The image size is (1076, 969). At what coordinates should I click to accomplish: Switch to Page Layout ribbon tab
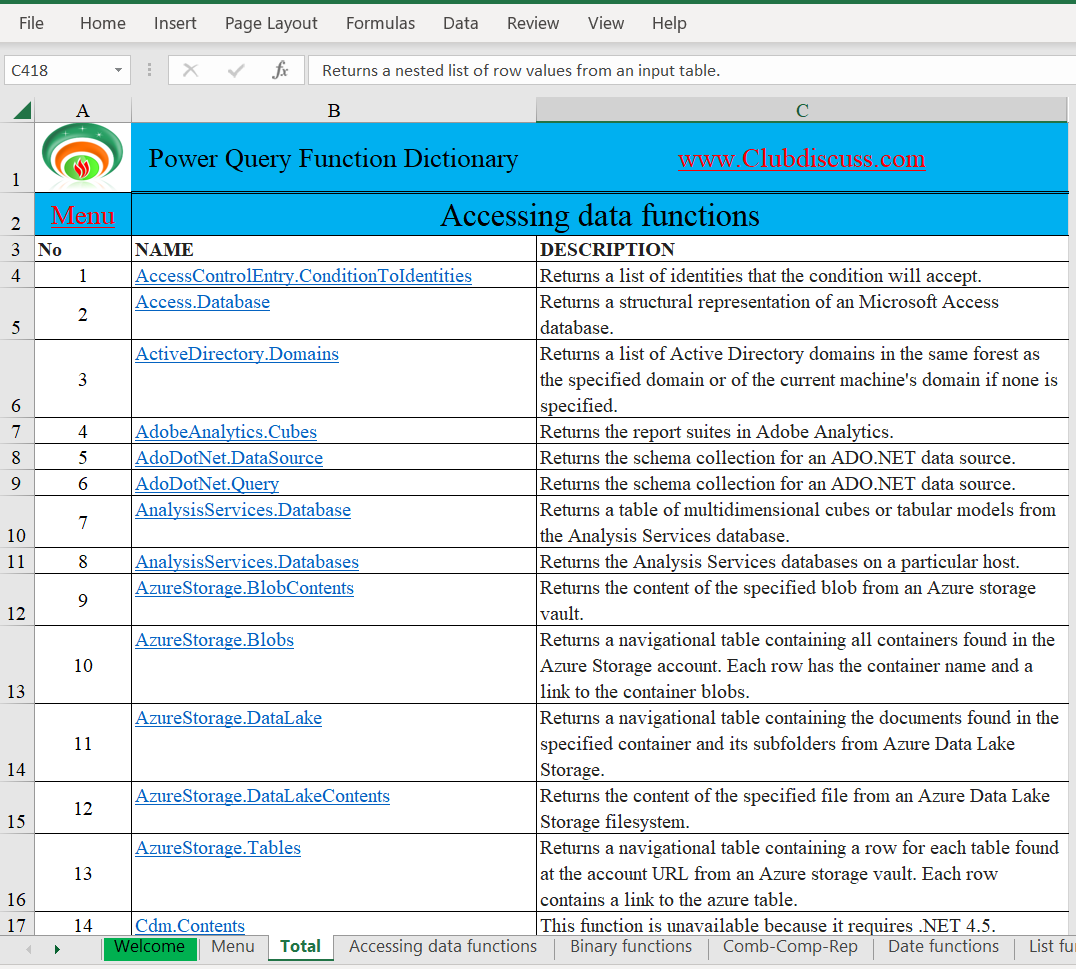pos(271,23)
